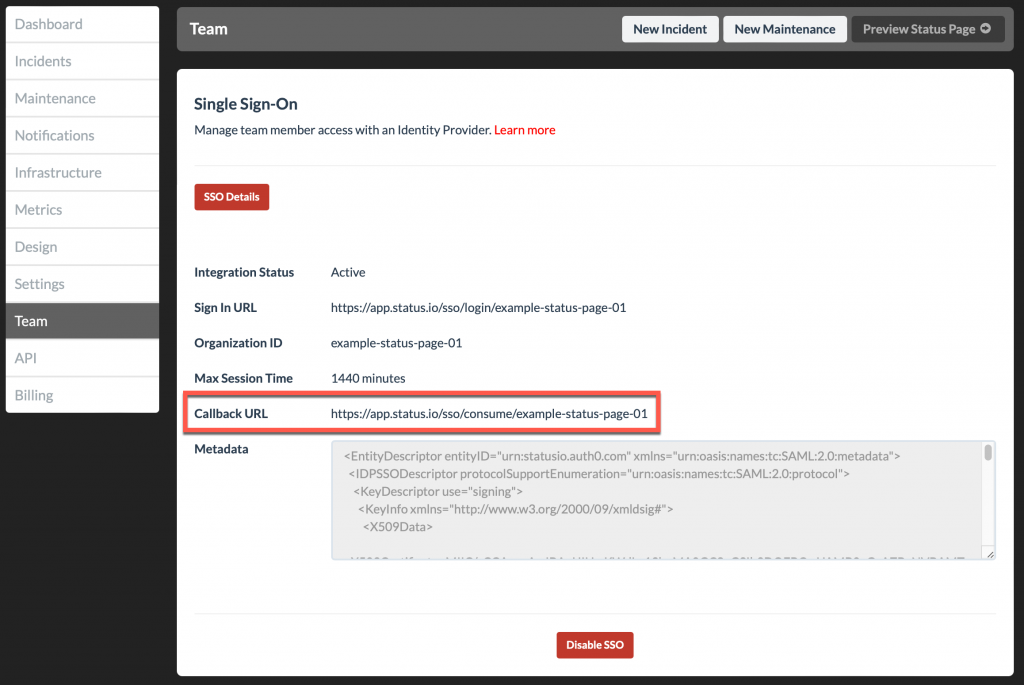Open SSO Details
Screen dimensions: 1024x685
click(x=231, y=196)
